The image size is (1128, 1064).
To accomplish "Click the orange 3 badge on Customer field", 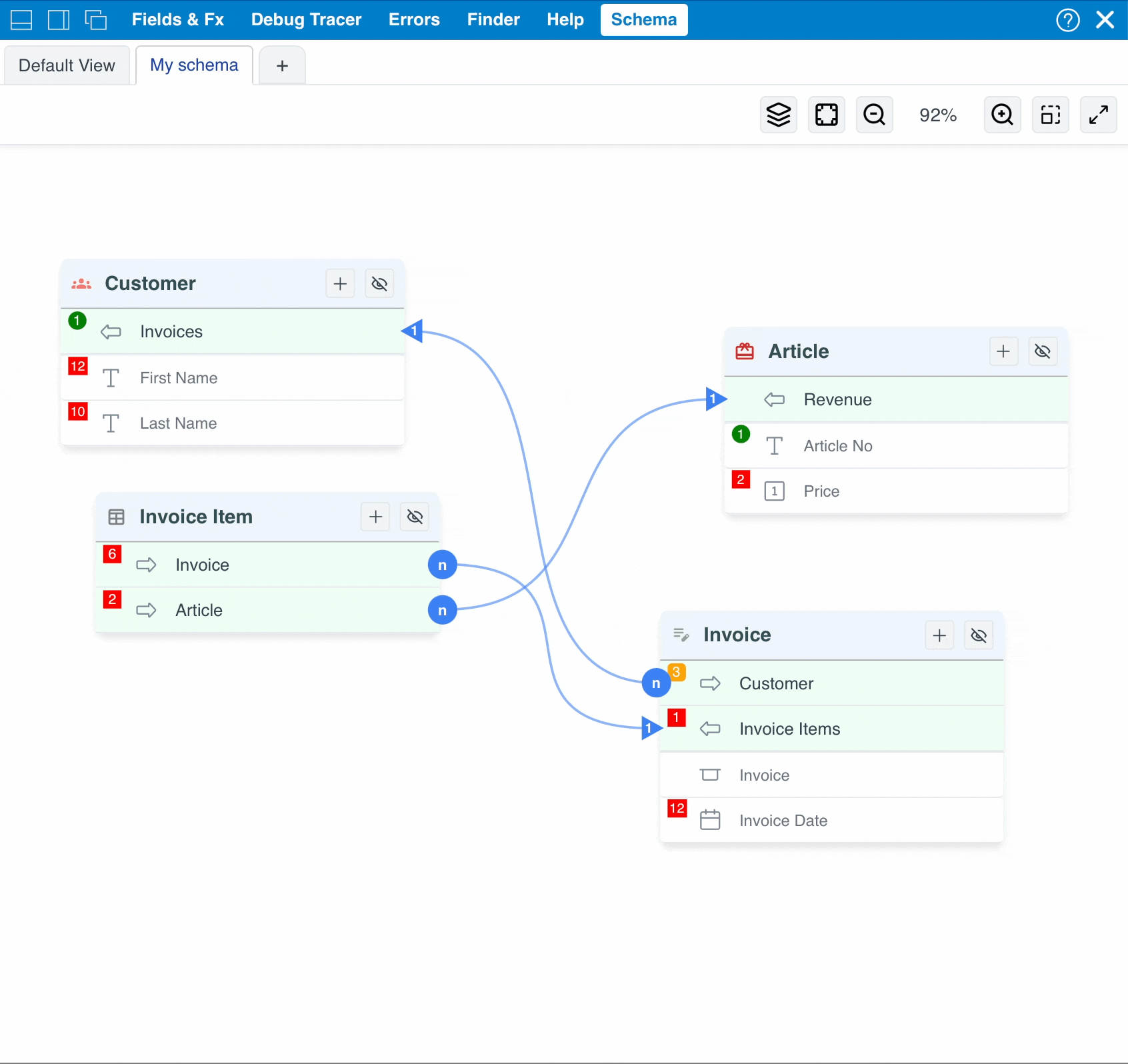I will pos(677,671).
